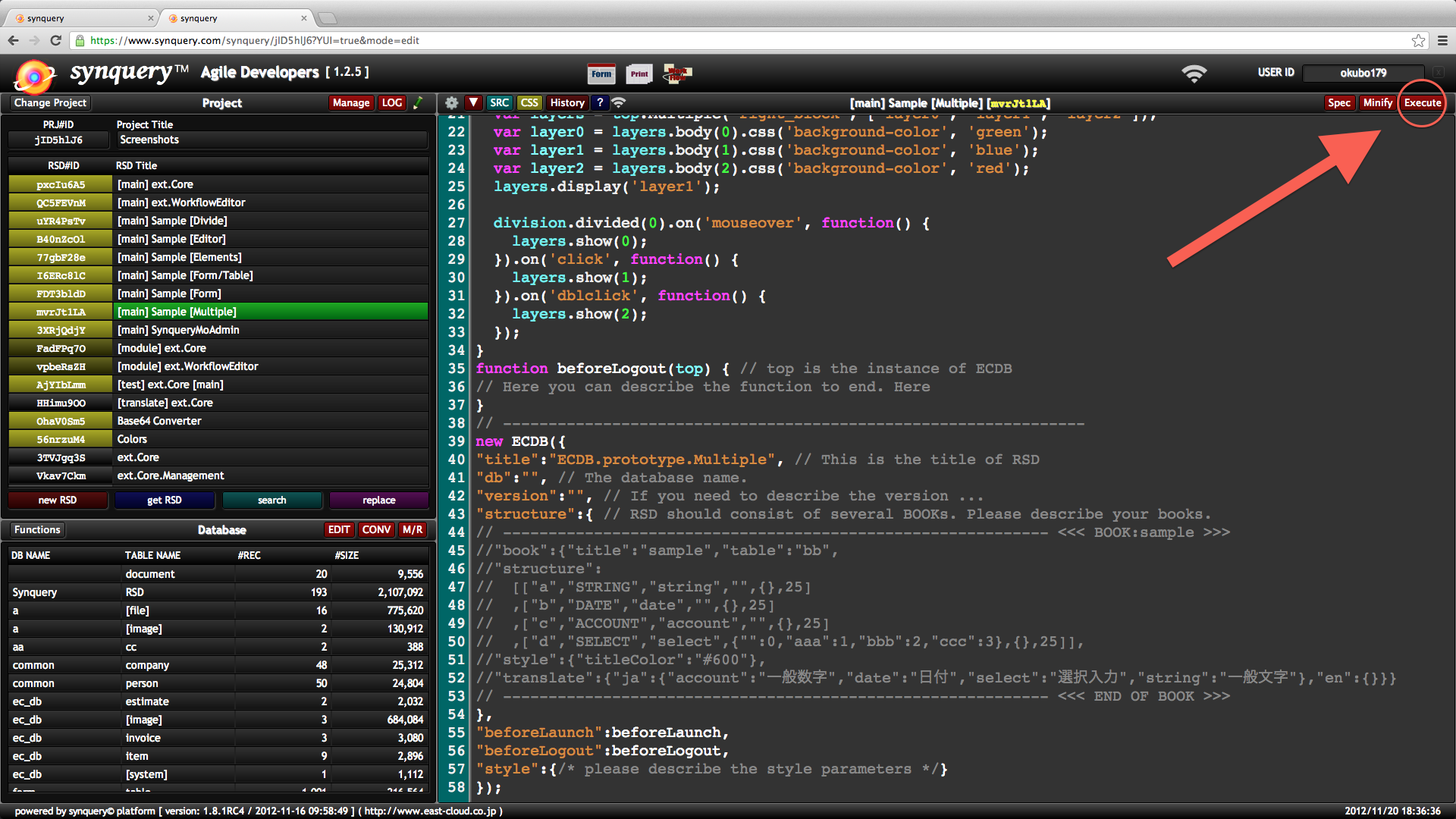
Task: Click project title Screenshots field
Action: pos(272,140)
